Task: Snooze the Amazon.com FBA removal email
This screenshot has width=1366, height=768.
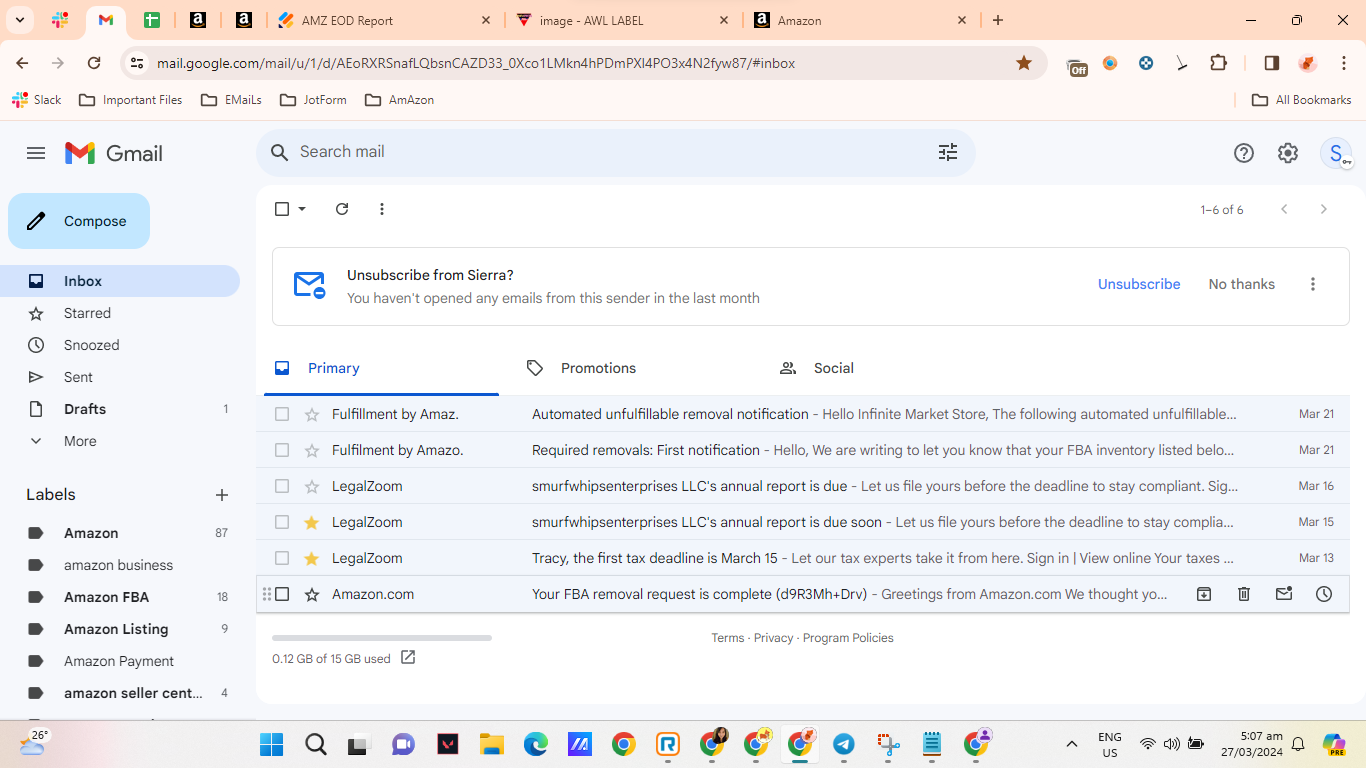Action: [x=1324, y=594]
